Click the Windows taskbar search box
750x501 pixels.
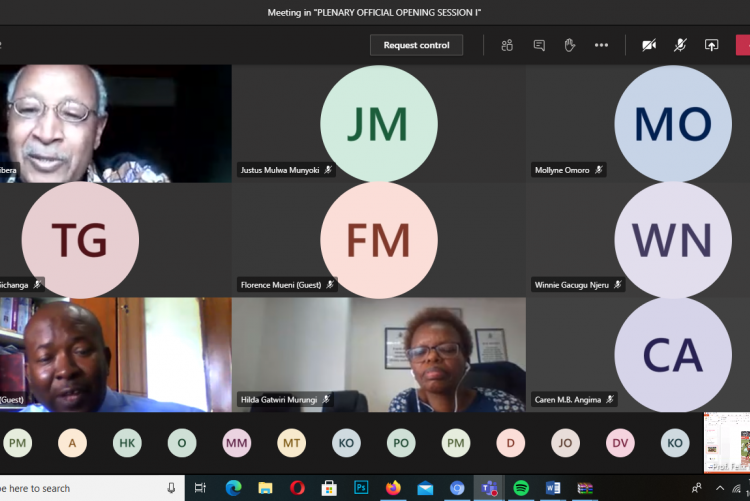click(x=80, y=488)
